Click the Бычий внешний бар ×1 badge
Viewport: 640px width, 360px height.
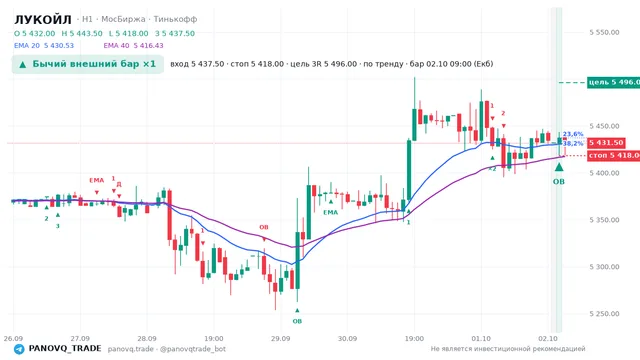pos(88,64)
